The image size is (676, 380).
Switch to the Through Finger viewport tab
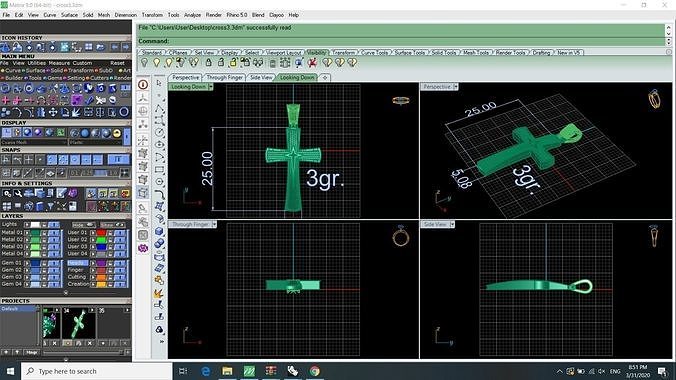point(225,77)
